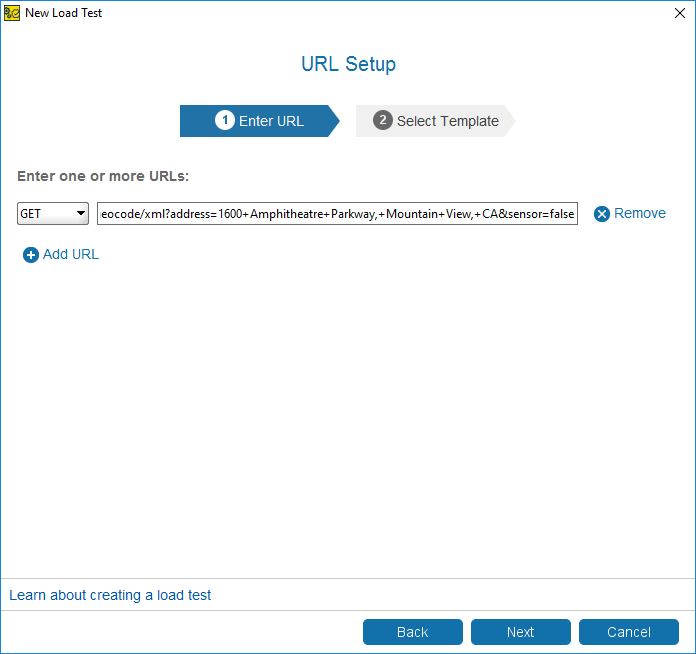The height and width of the screenshot is (654, 696).
Task: Go to the Enter URL step
Action: coord(260,121)
